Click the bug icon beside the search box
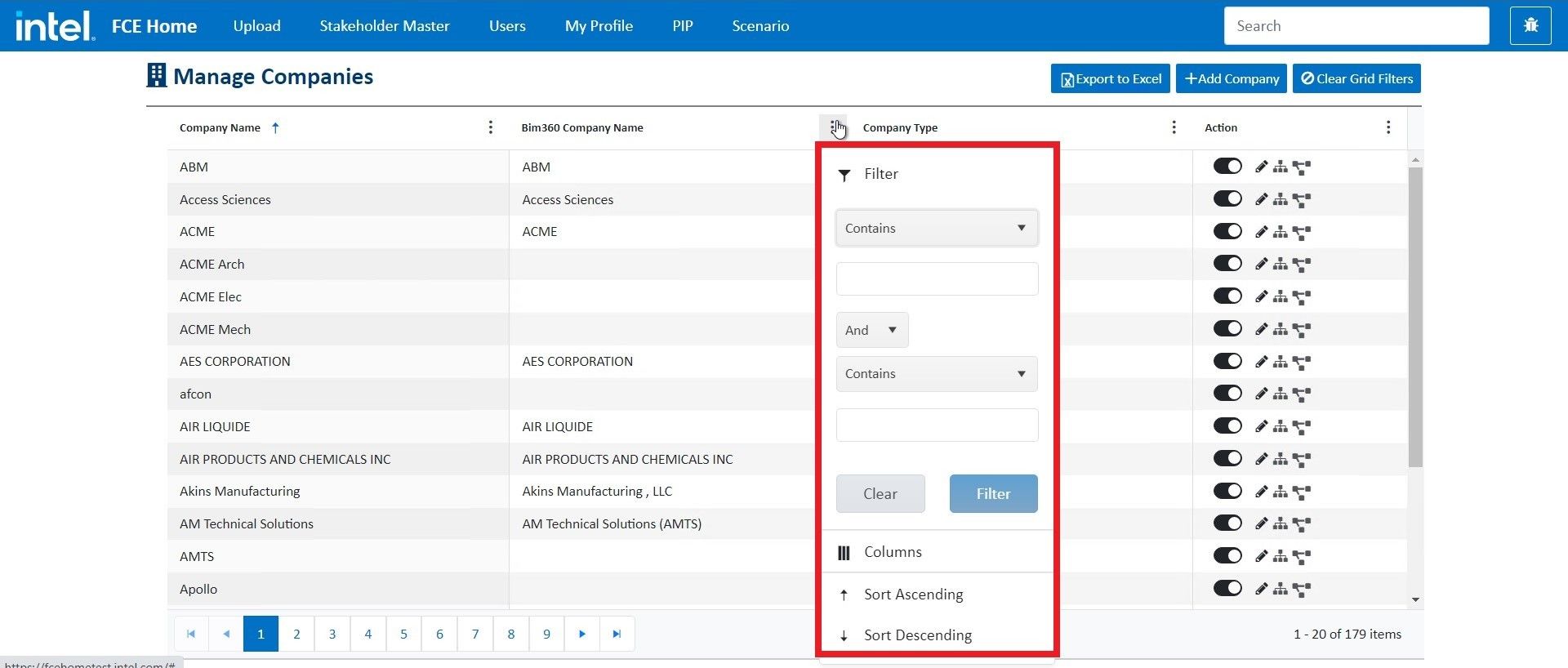This screenshot has height=668, width=1568. coord(1530,26)
